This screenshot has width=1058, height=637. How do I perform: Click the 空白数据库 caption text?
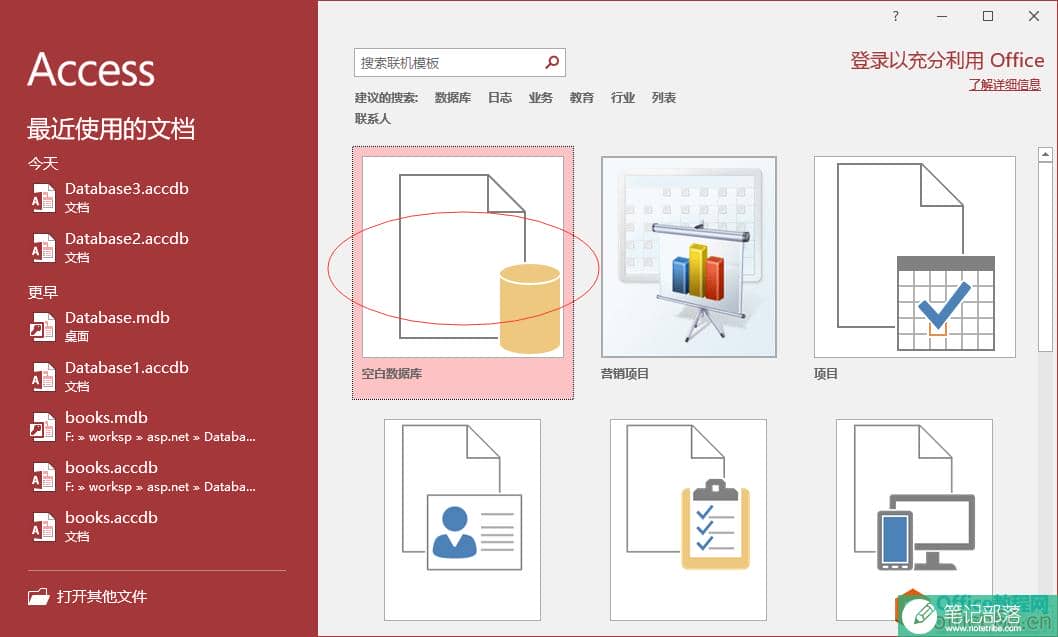pyautogui.click(x=391, y=374)
